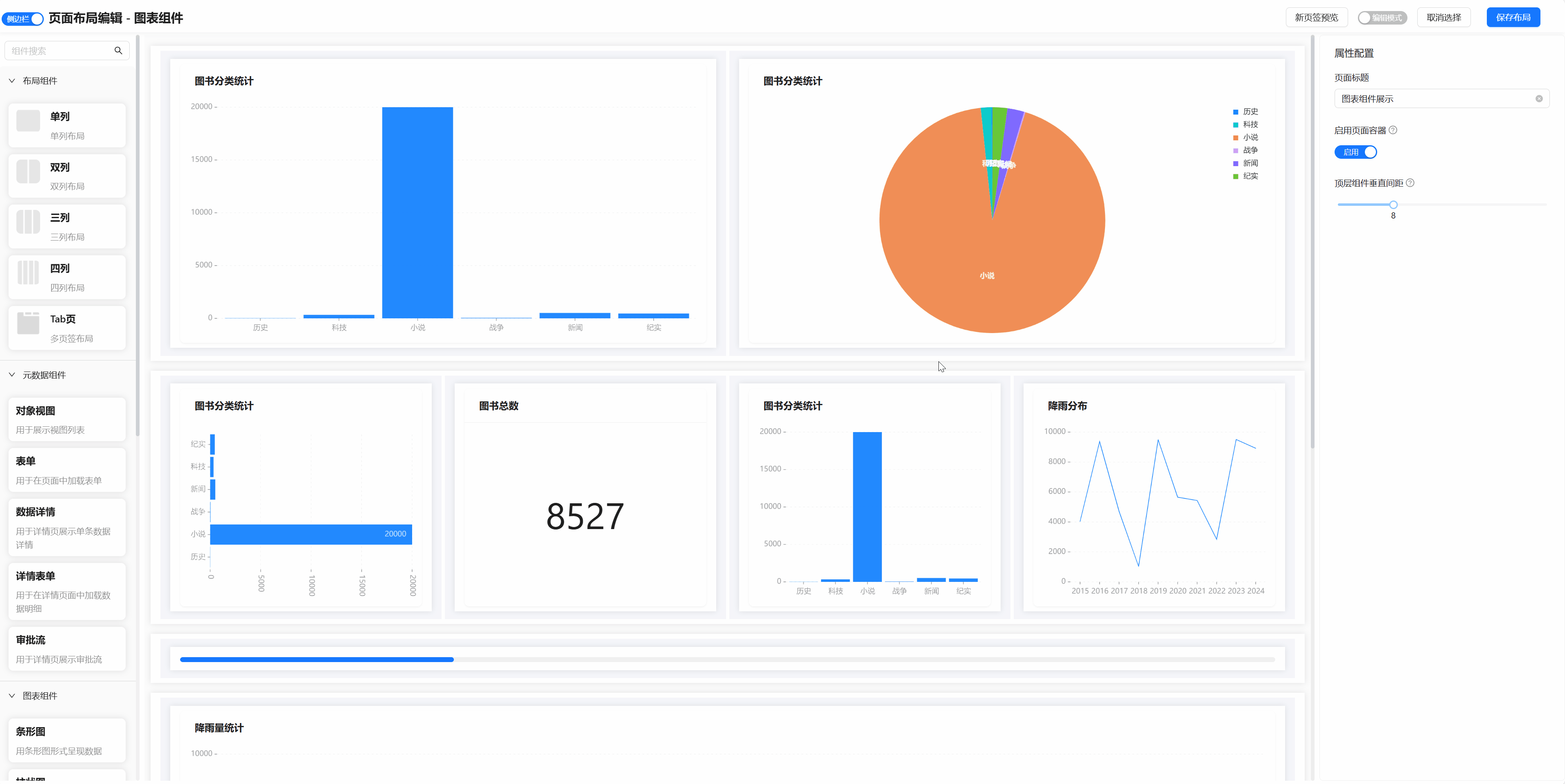The image size is (1565, 784).
Task: Click help icon beside 启用页面容器
Action: [x=1393, y=130]
